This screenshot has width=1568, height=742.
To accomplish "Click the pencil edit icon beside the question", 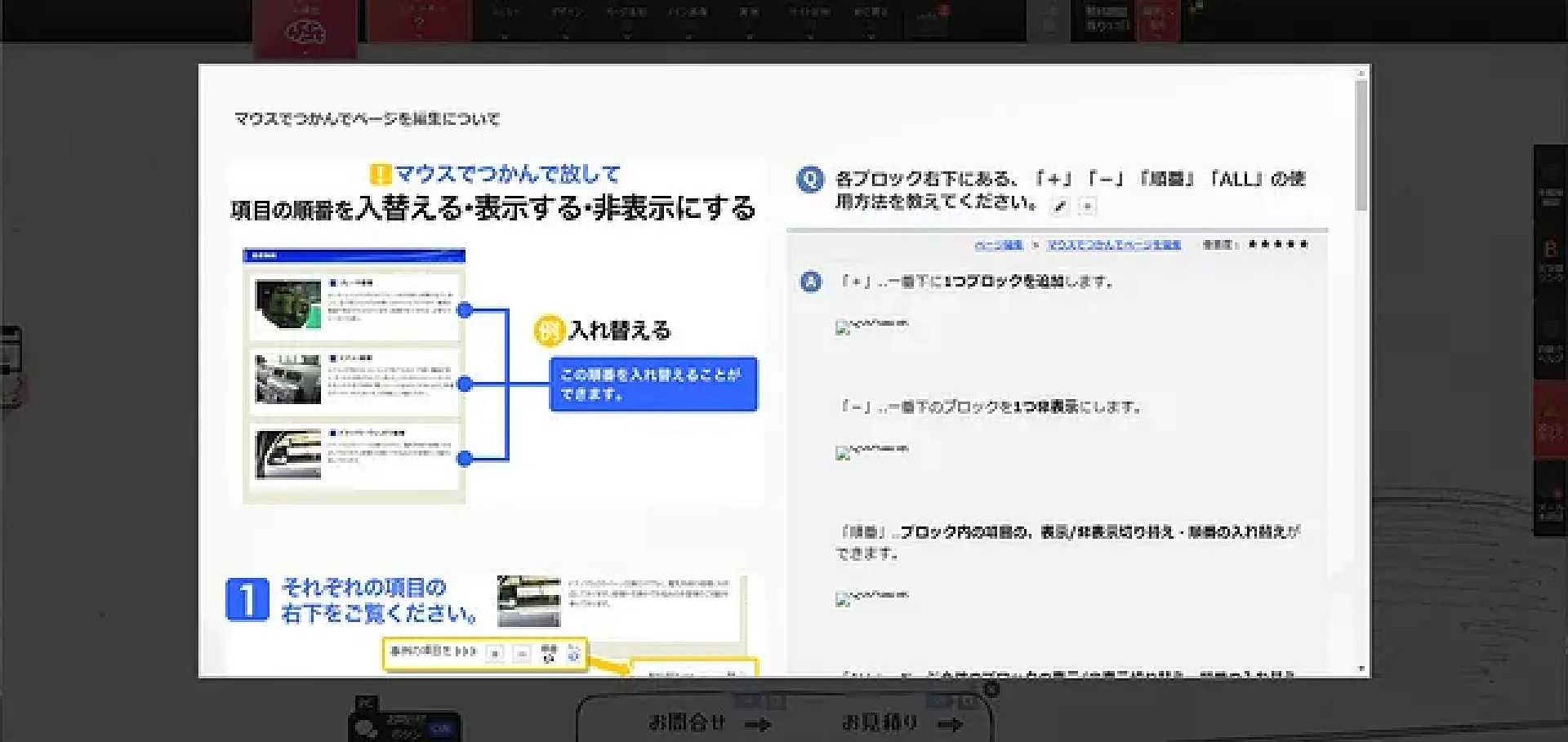I will (1059, 207).
